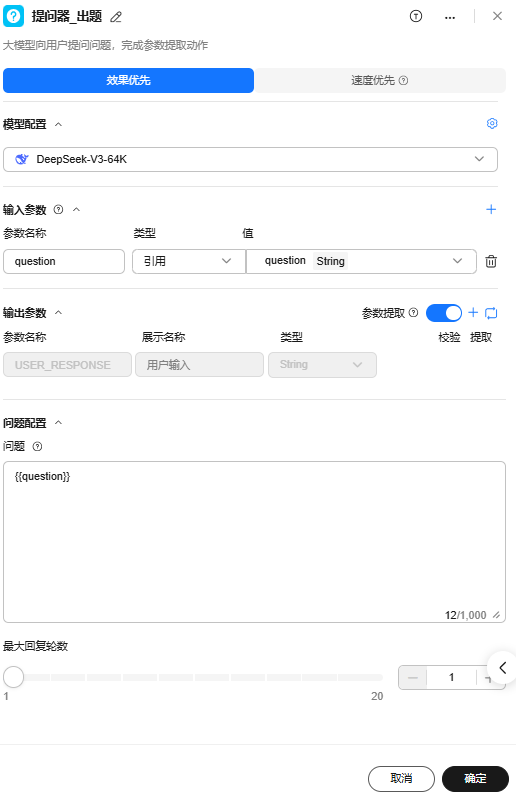The width and height of the screenshot is (516, 799).
Task: Click the circled T icon in header
Action: coord(416,16)
